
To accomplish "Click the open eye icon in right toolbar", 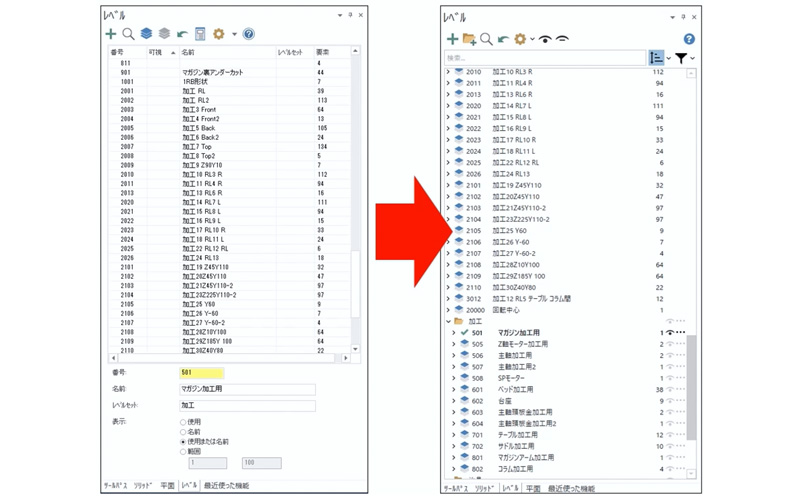I will tap(546, 39).
